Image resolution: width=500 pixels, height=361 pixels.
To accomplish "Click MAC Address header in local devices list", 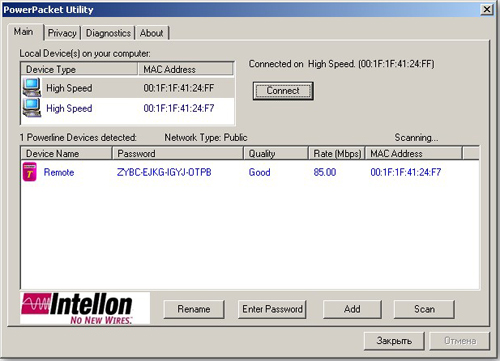I will [186, 69].
